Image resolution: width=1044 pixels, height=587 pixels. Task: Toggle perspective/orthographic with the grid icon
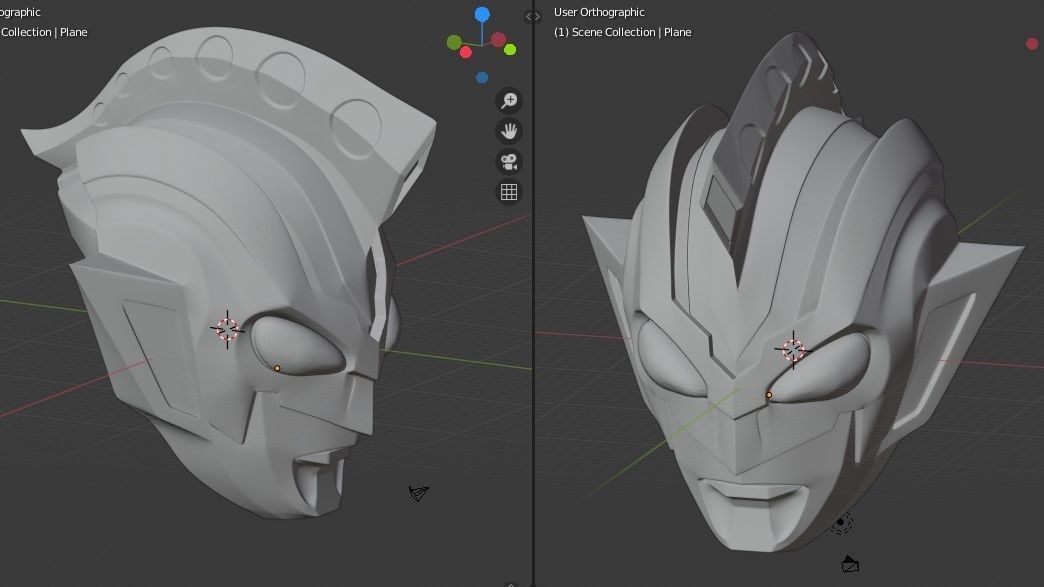point(509,192)
